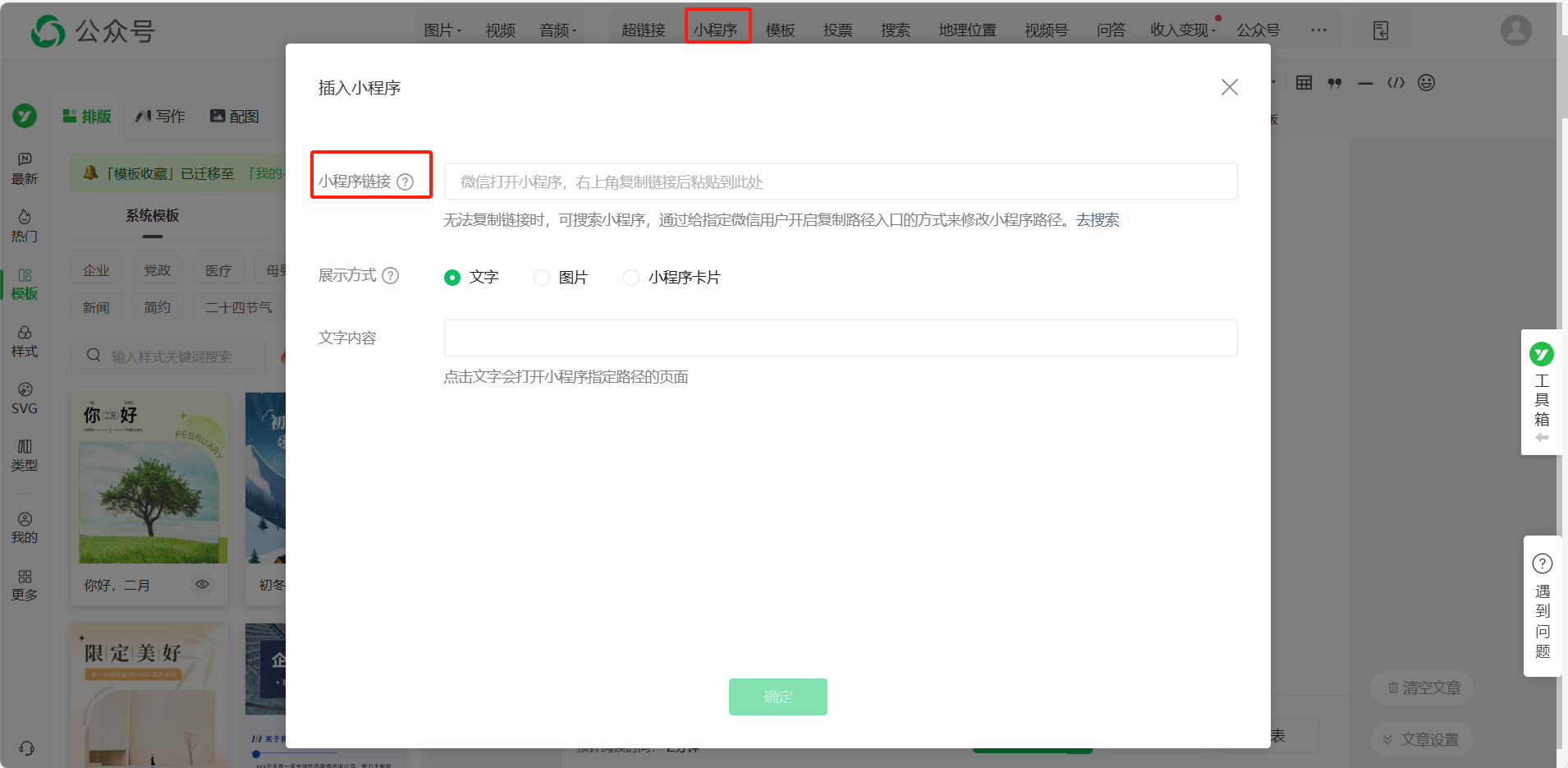The image size is (1568, 768).
Task: Click 视频 in the top toolbar
Action: (501, 30)
